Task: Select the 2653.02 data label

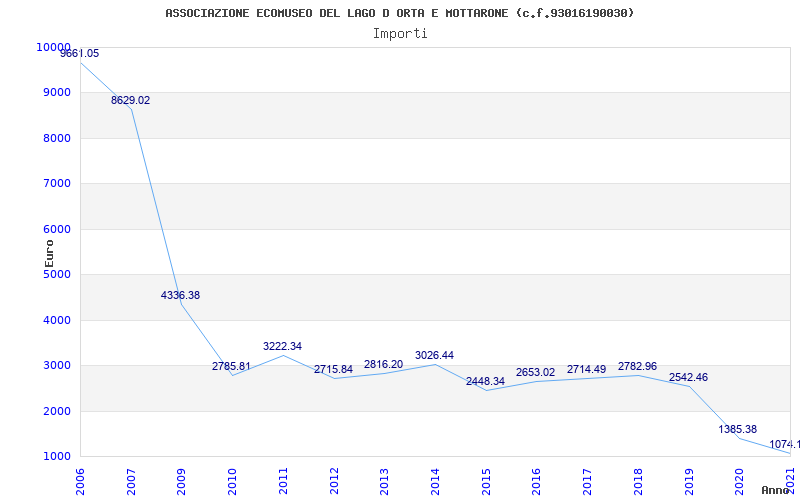Action: [535, 372]
